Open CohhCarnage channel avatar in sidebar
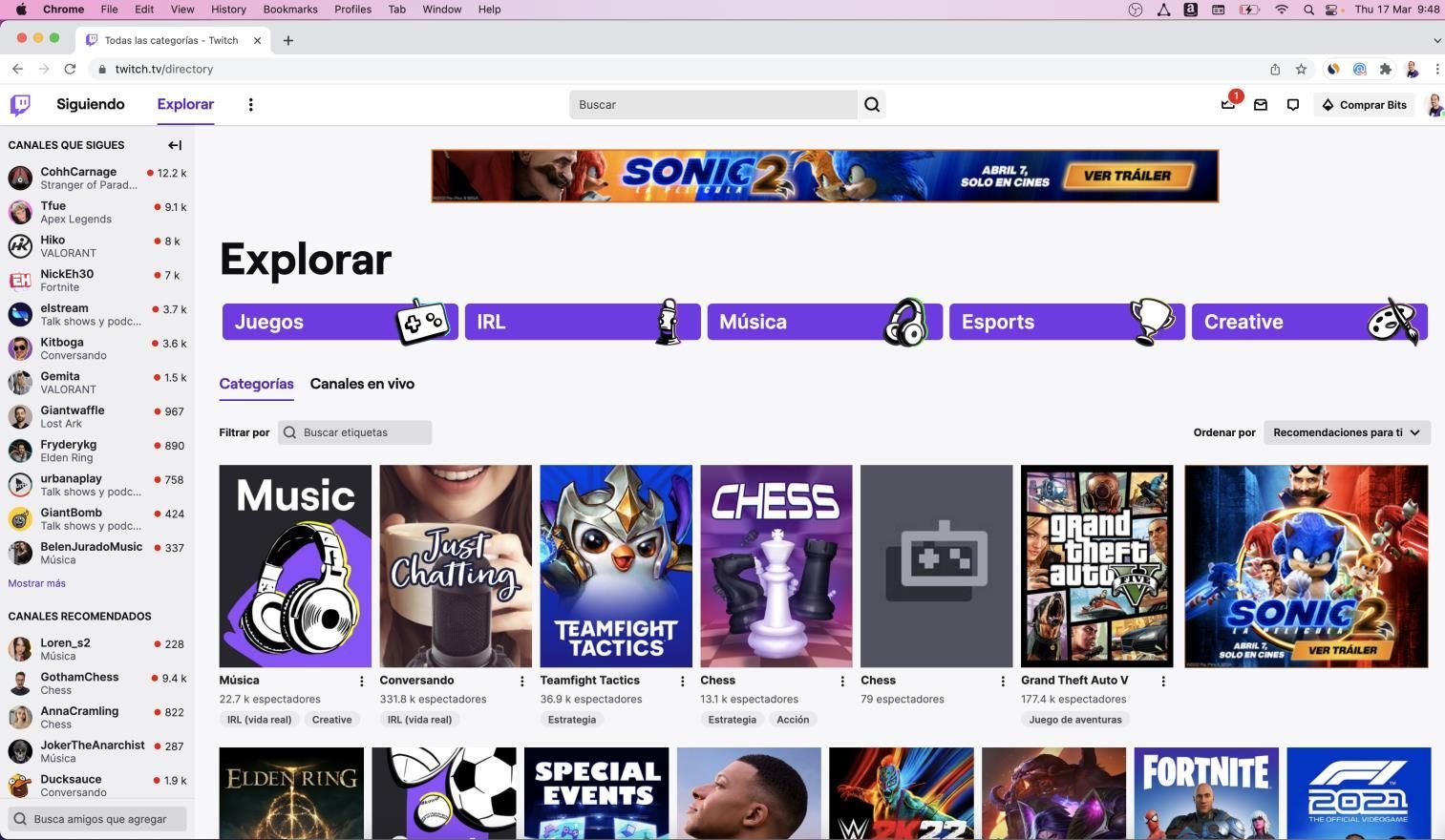Screen dimensions: 1445x840 coord(20,178)
